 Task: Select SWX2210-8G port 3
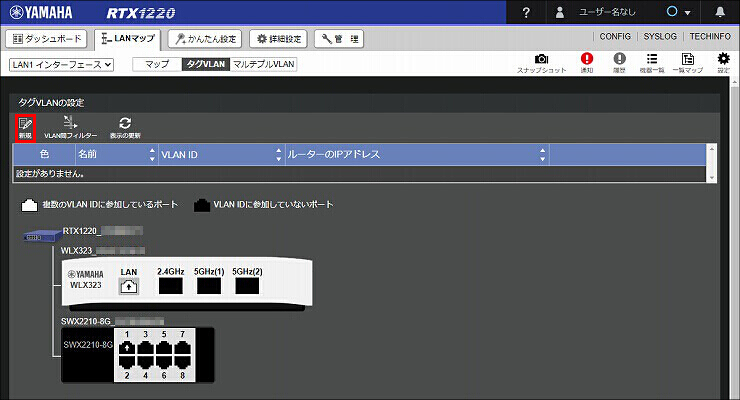(145, 348)
